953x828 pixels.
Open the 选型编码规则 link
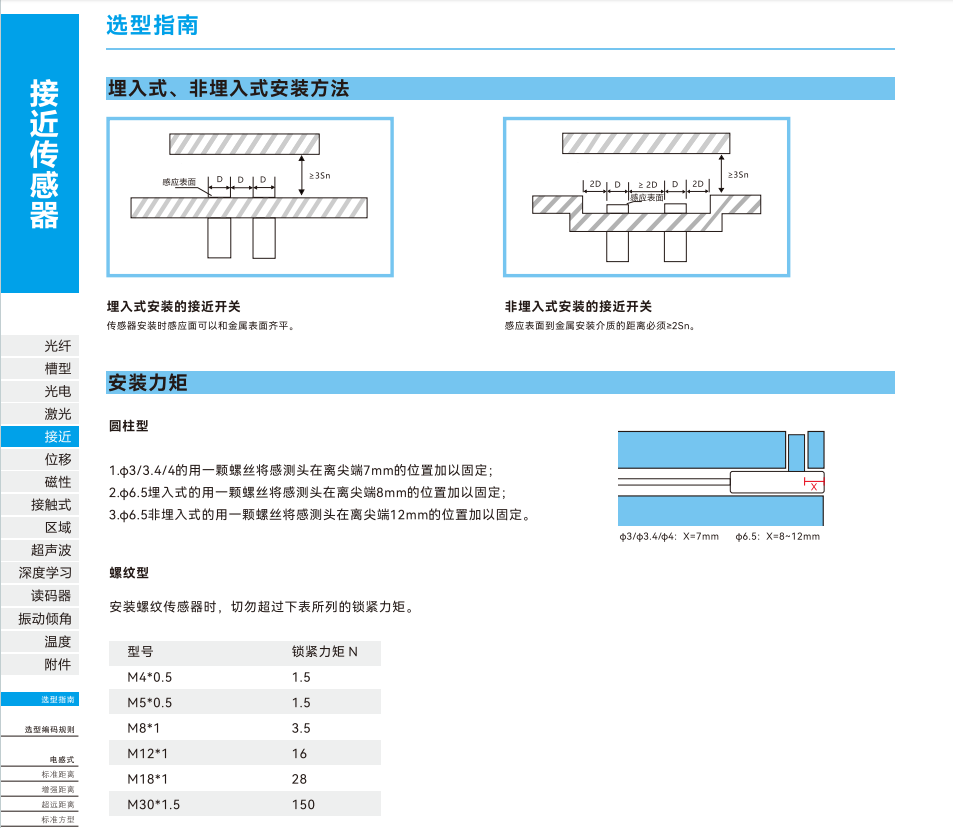(50, 730)
